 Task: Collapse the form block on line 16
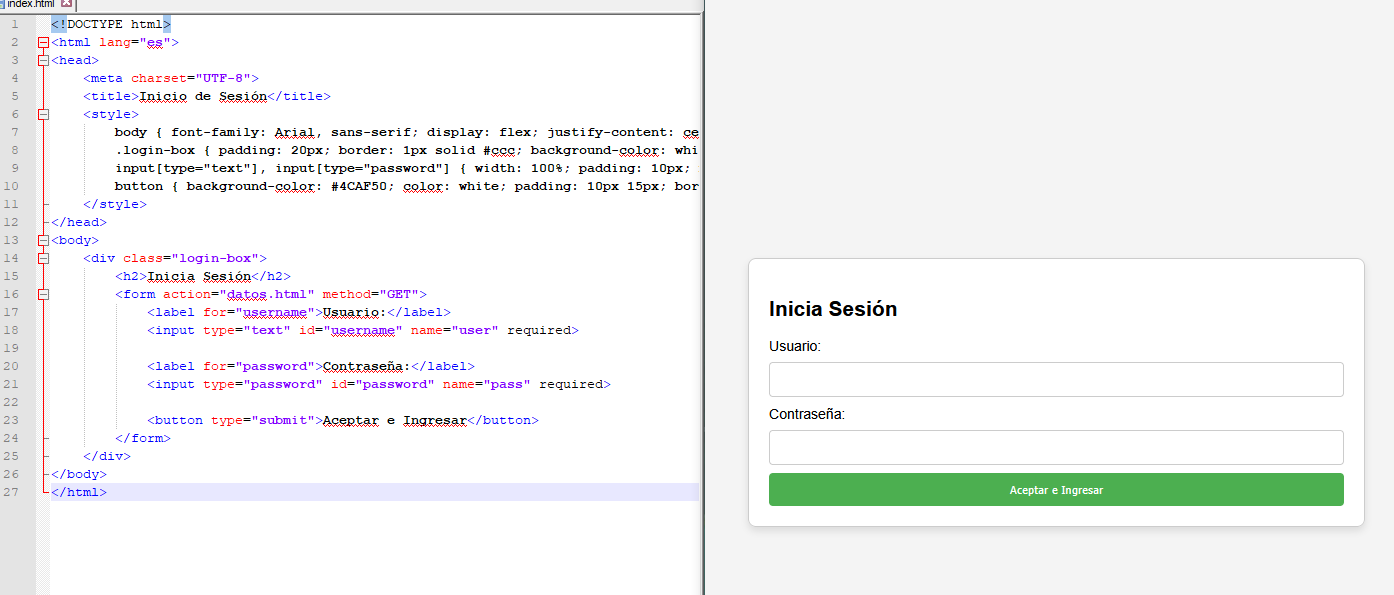click(x=43, y=295)
